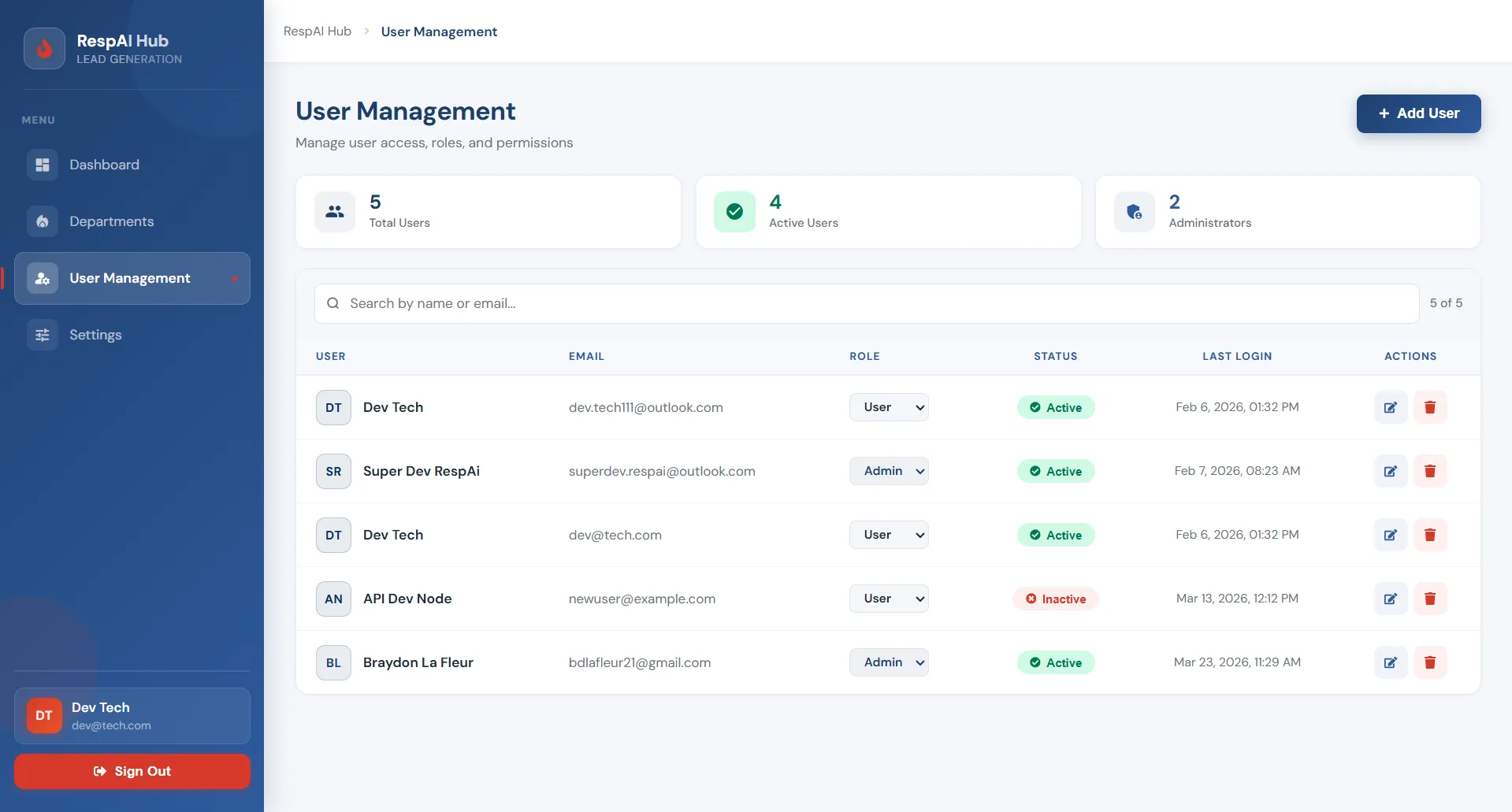Click the DT profile avatar in sidebar footer
The image size is (1512, 812).
coord(44,716)
